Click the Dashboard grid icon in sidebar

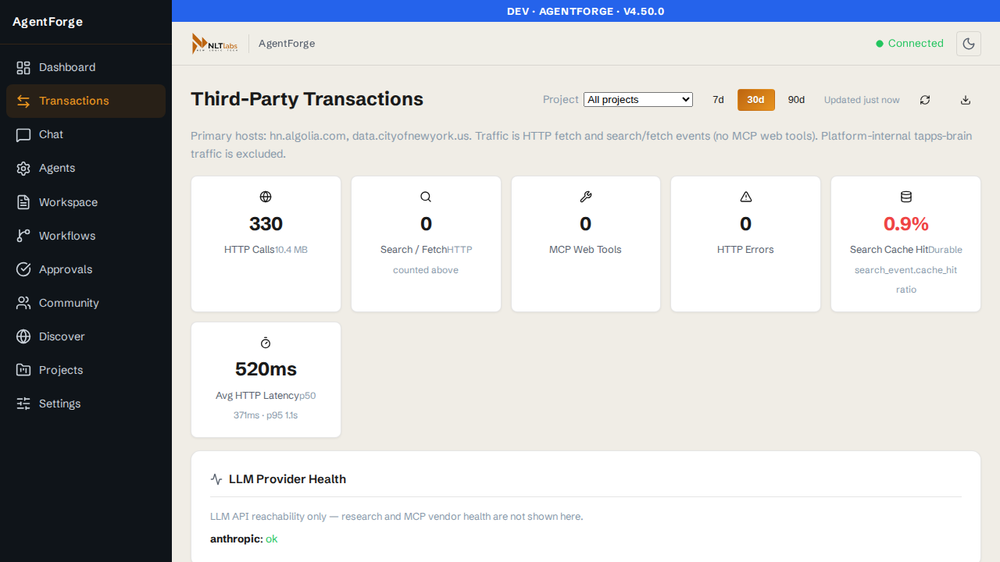click(x=24, y=68)
